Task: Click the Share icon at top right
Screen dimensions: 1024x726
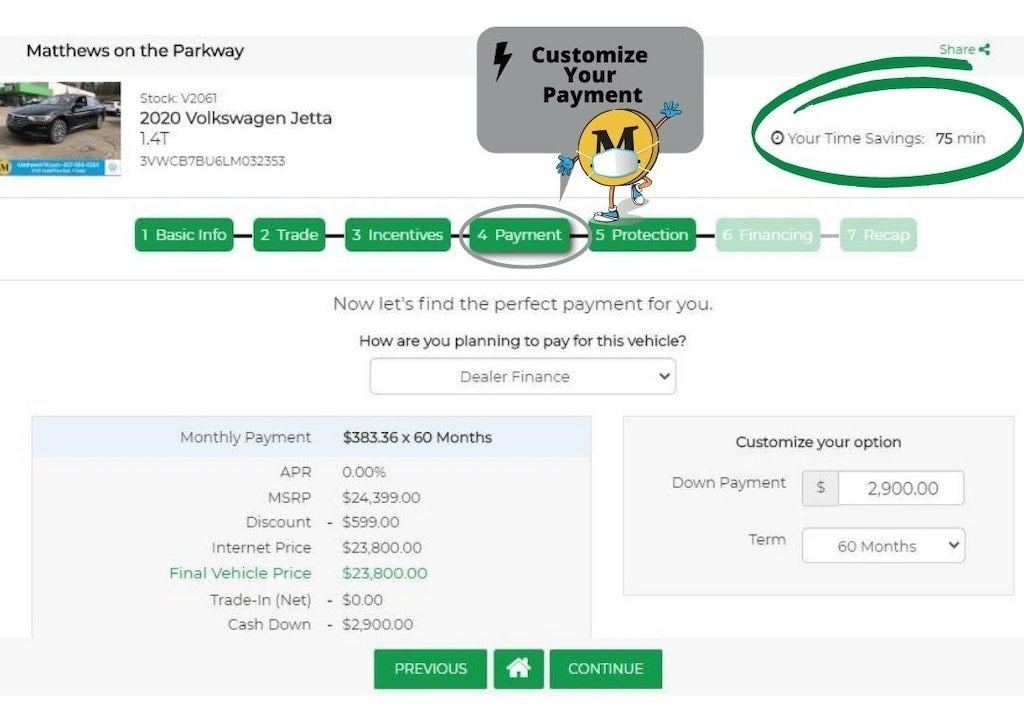Action: pyautogui.click(x=986, y=49)
